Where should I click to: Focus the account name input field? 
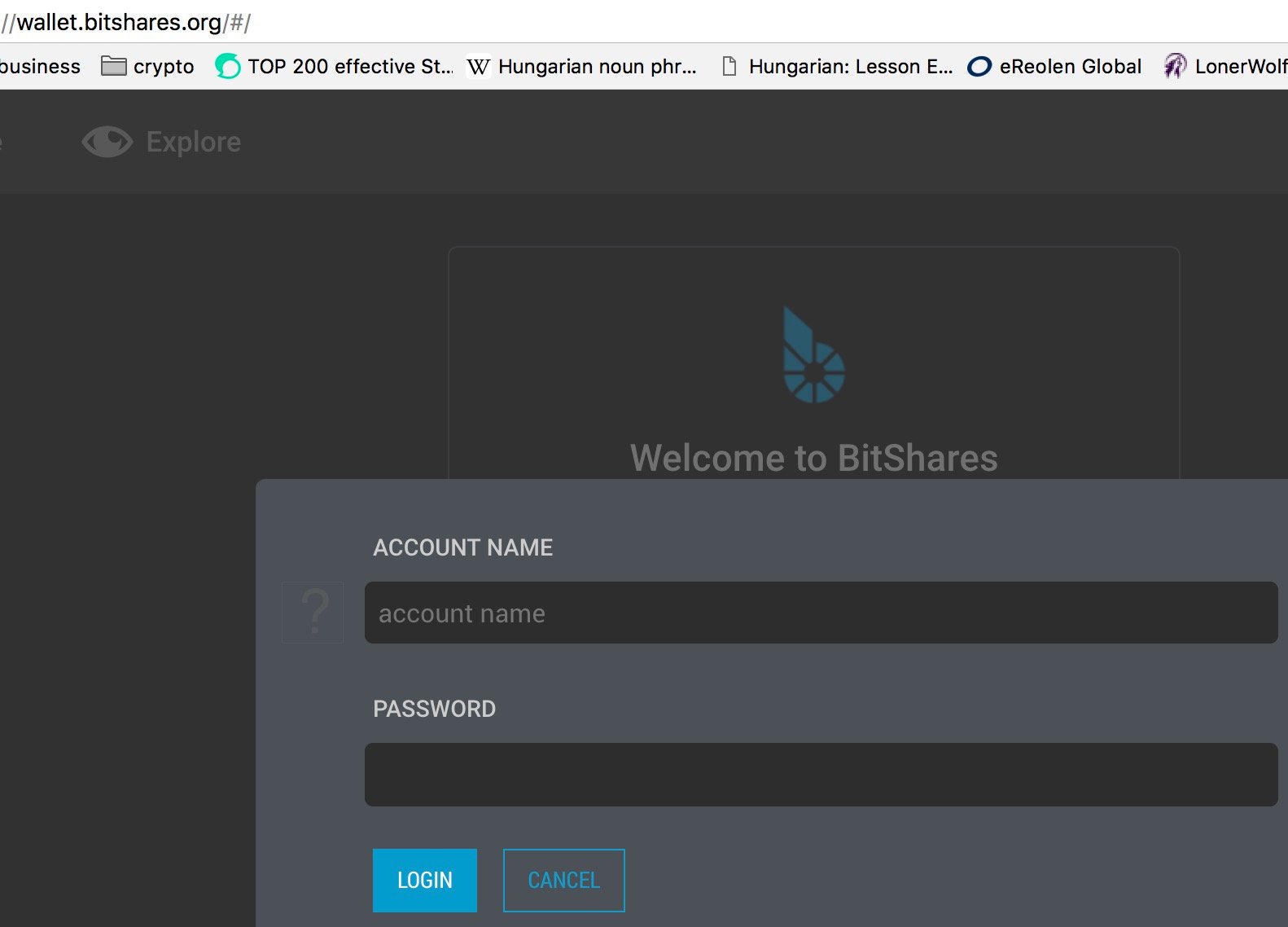click(x=821, y=613)
